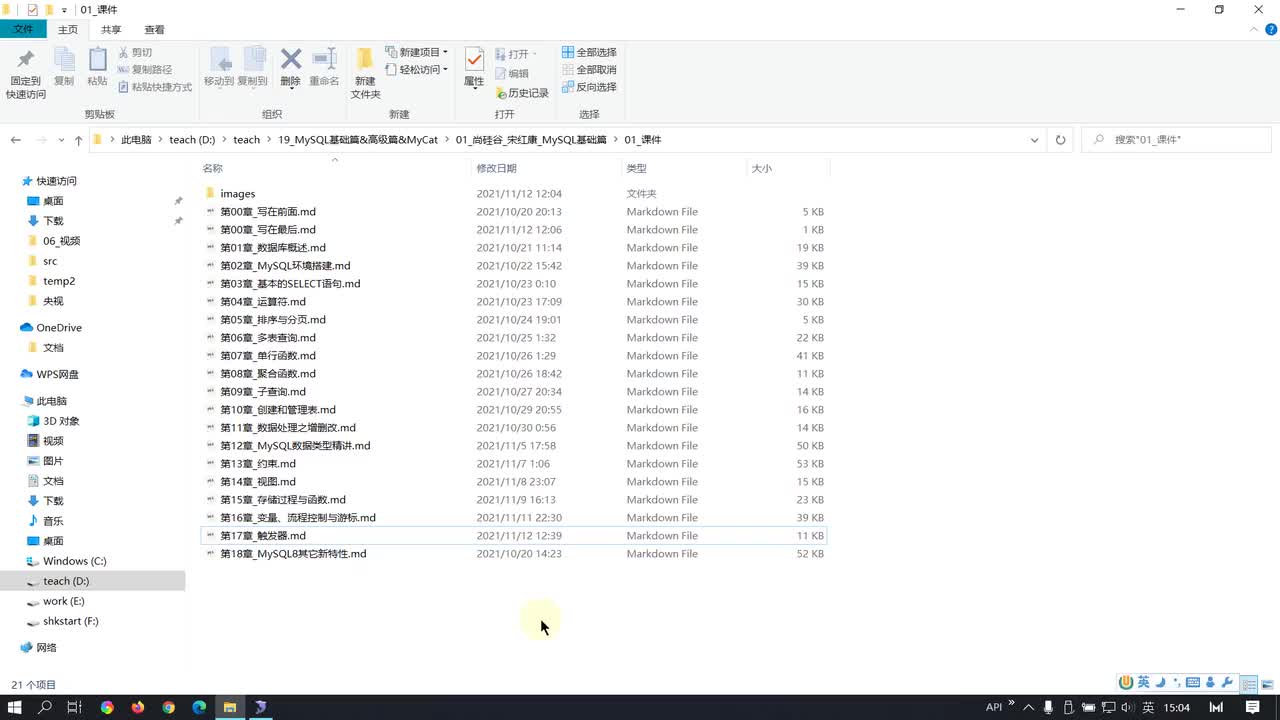Switch to the Share (共享) tab
Image resolution: width=1280 pixels, height=720 pixels.
[111, 30]
